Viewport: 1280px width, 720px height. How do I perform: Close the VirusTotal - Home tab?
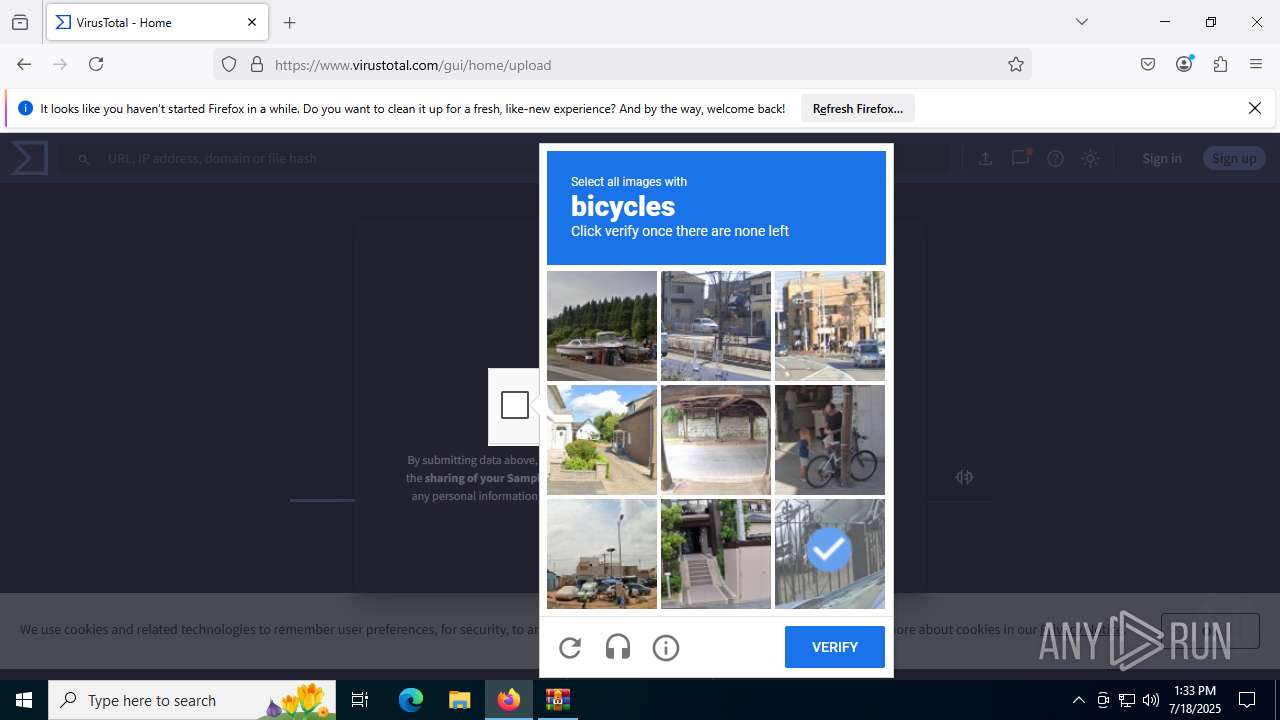pyautogui.click(x=252, y=22)
